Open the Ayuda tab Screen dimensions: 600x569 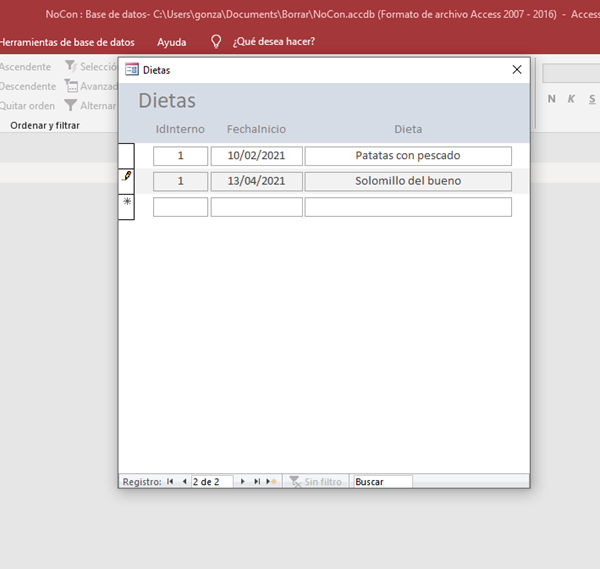(171, 42)
